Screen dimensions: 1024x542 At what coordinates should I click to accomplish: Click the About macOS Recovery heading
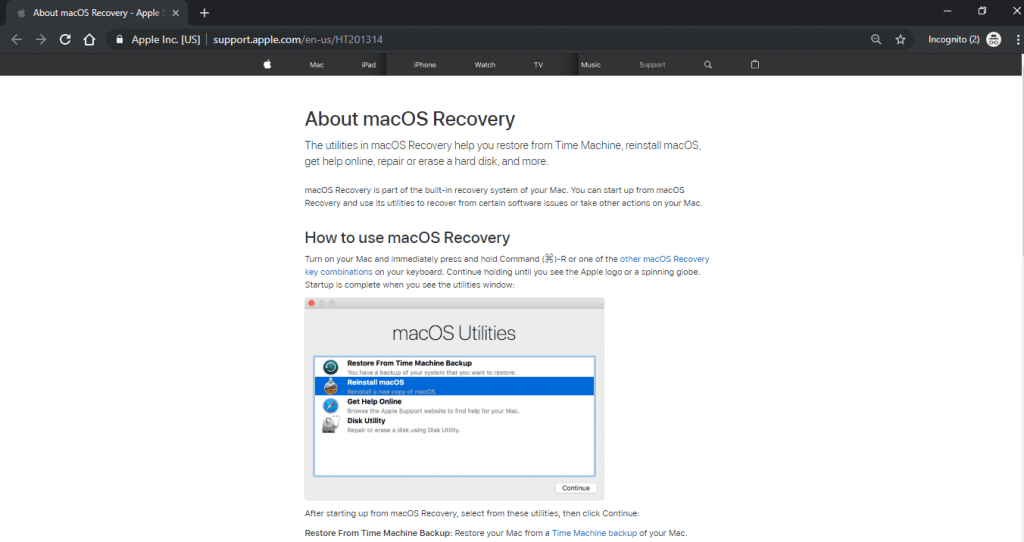(x=409, y=119)
